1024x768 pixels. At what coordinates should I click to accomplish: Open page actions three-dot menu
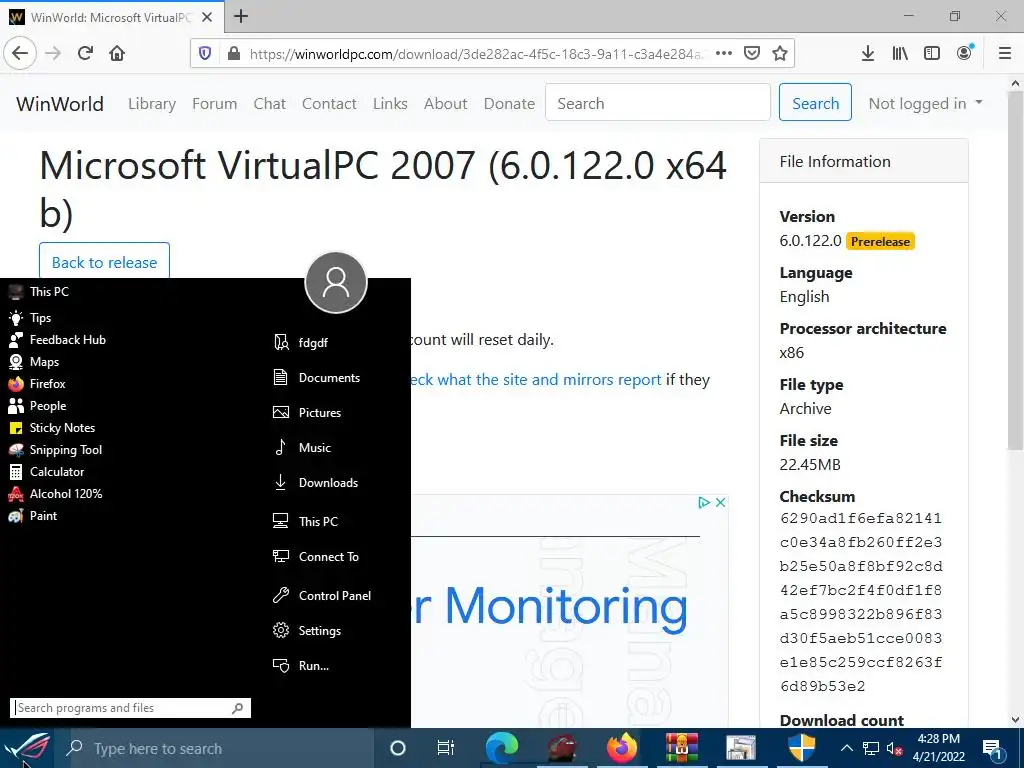[x=724, y=54]
